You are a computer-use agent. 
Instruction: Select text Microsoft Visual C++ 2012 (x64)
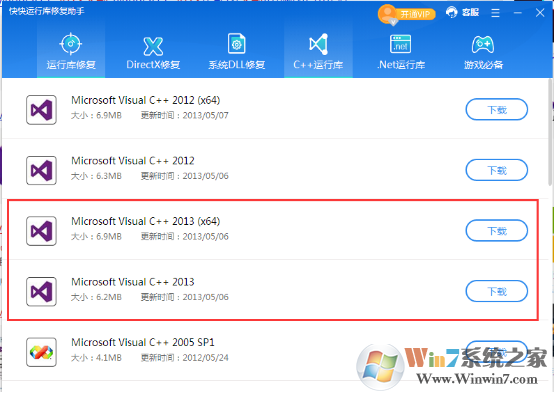coord(146,100)
